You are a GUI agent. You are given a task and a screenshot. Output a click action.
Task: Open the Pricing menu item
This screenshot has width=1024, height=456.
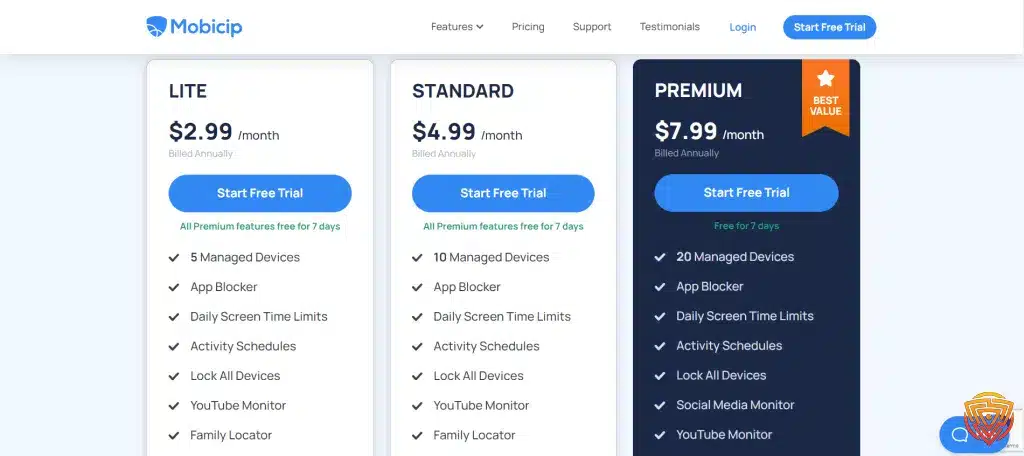pos(528,27)
